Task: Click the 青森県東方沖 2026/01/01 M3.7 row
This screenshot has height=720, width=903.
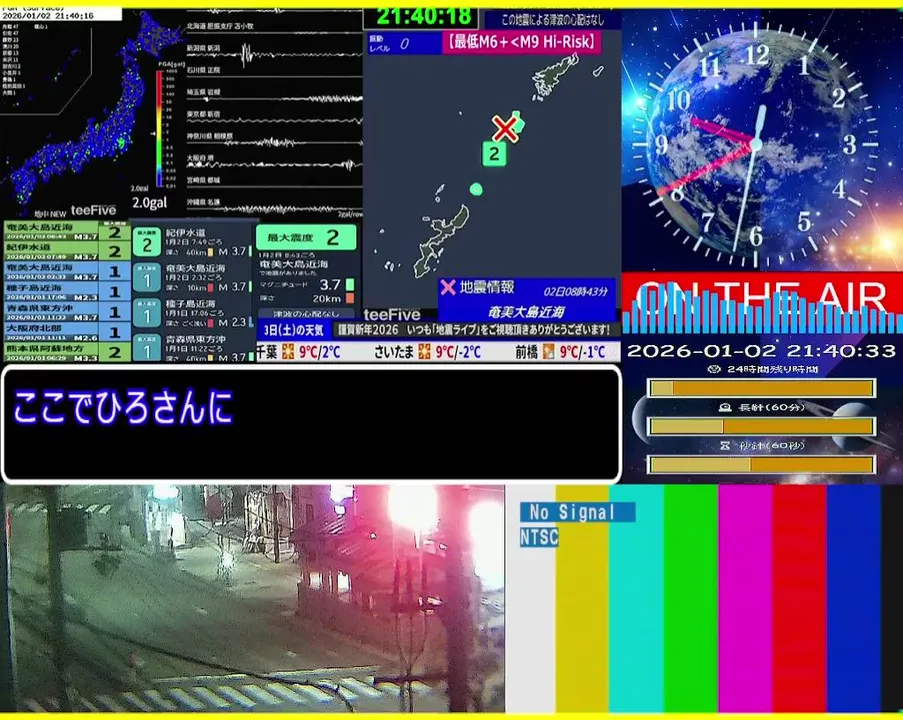Action: (x=66, y=312)
